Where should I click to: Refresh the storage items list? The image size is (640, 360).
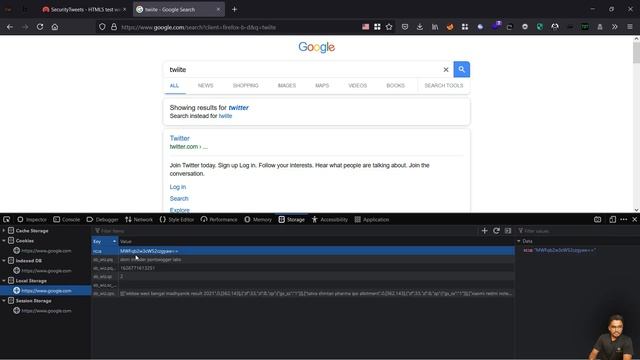496,231
